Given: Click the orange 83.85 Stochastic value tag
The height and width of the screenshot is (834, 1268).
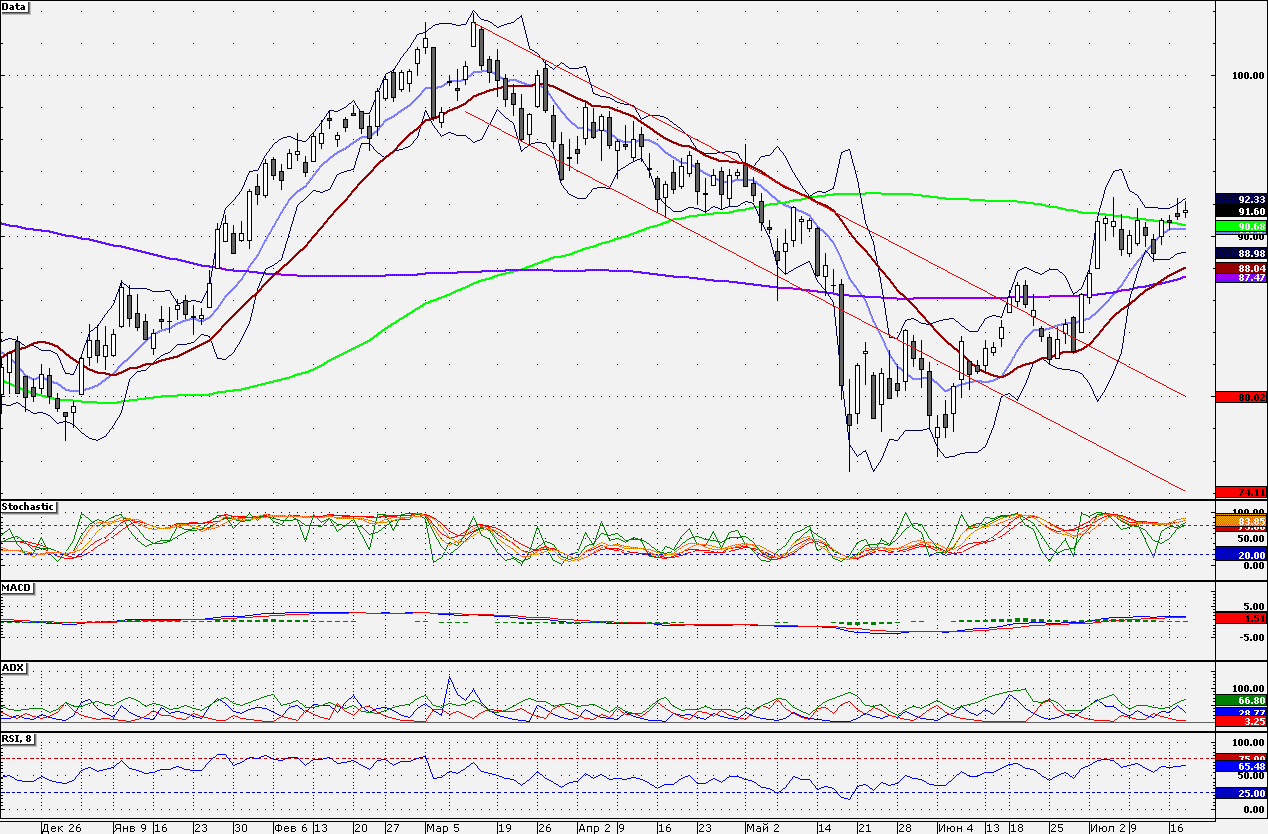Looking at the screenshot, I should tap(1241, 522).
